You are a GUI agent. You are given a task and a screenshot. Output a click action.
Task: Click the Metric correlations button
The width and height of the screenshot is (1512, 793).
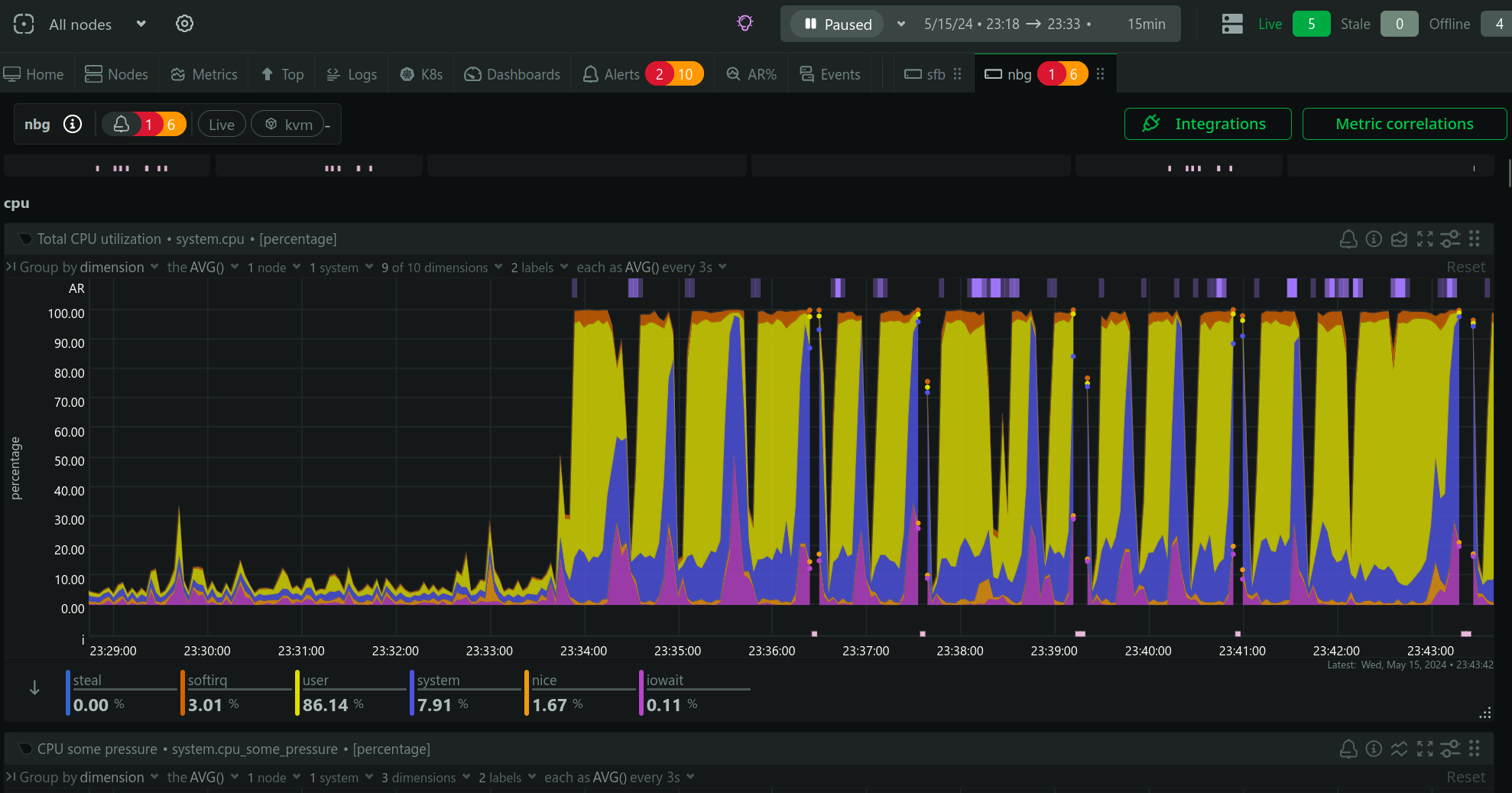point(1404,124)
